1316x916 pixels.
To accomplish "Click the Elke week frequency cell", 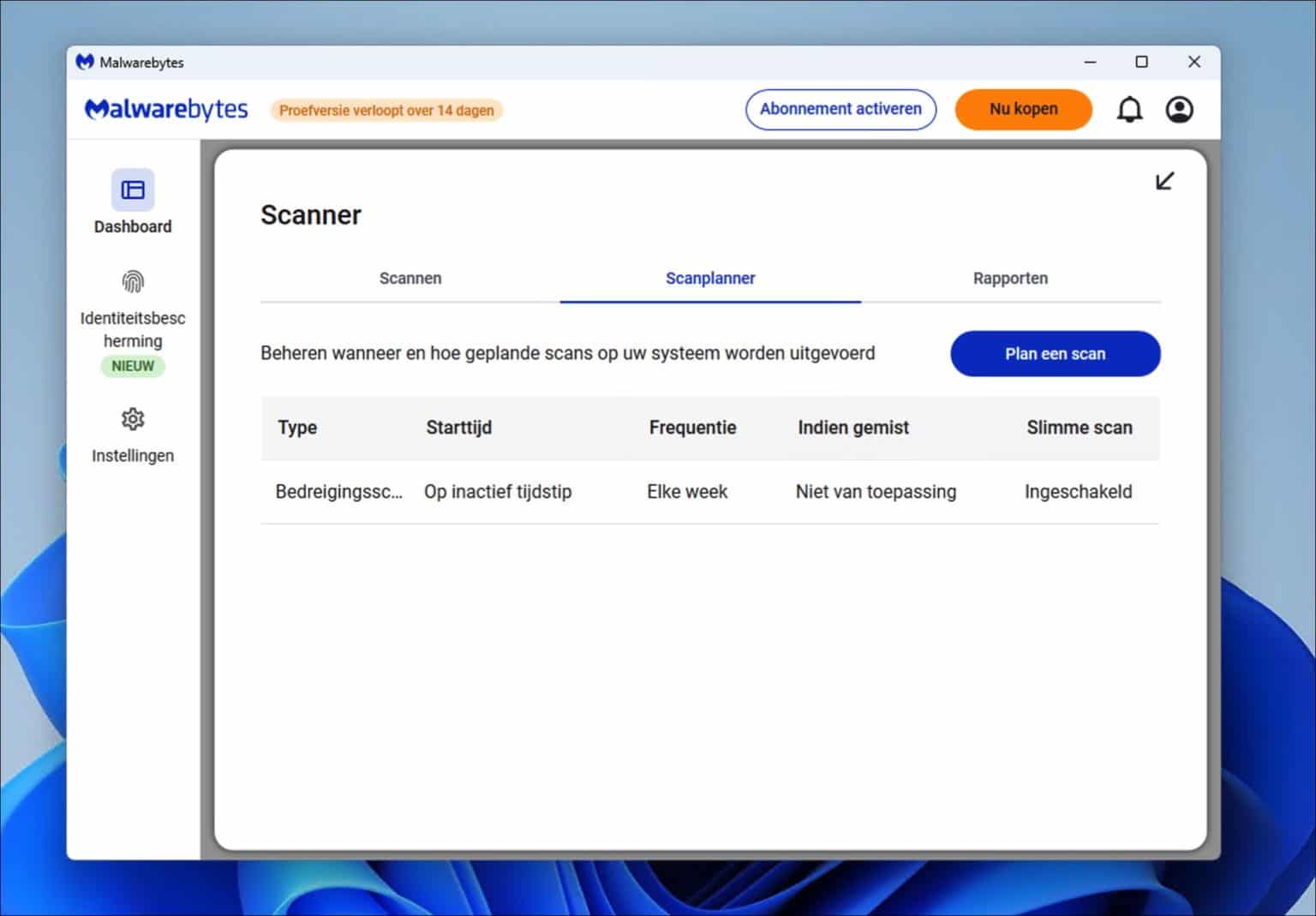I will coord(687,492).
